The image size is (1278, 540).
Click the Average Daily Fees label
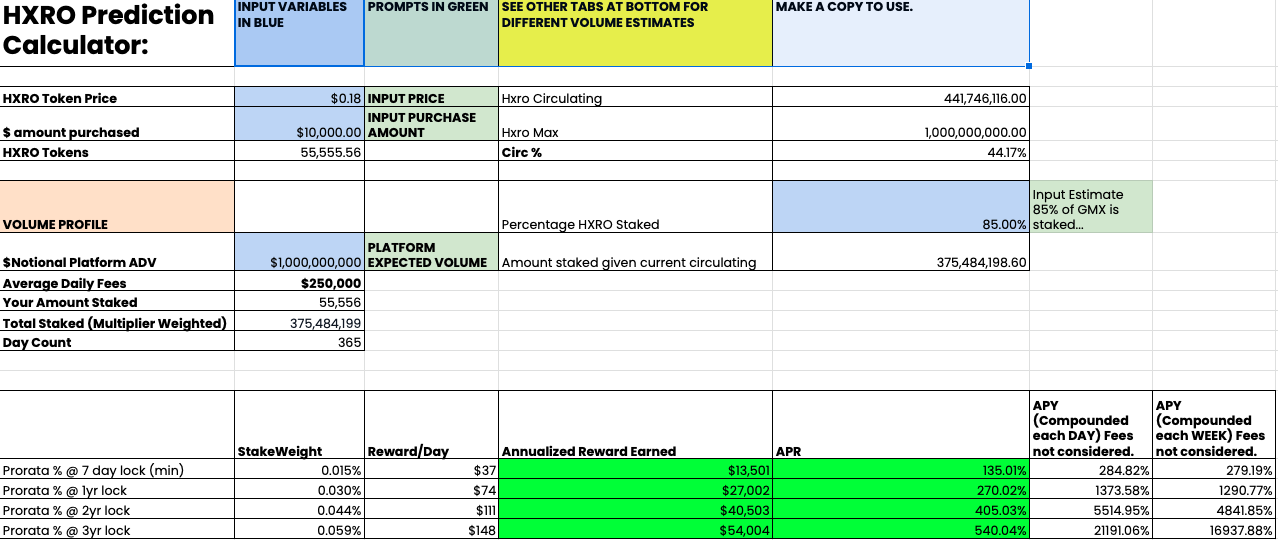(117, 283)
